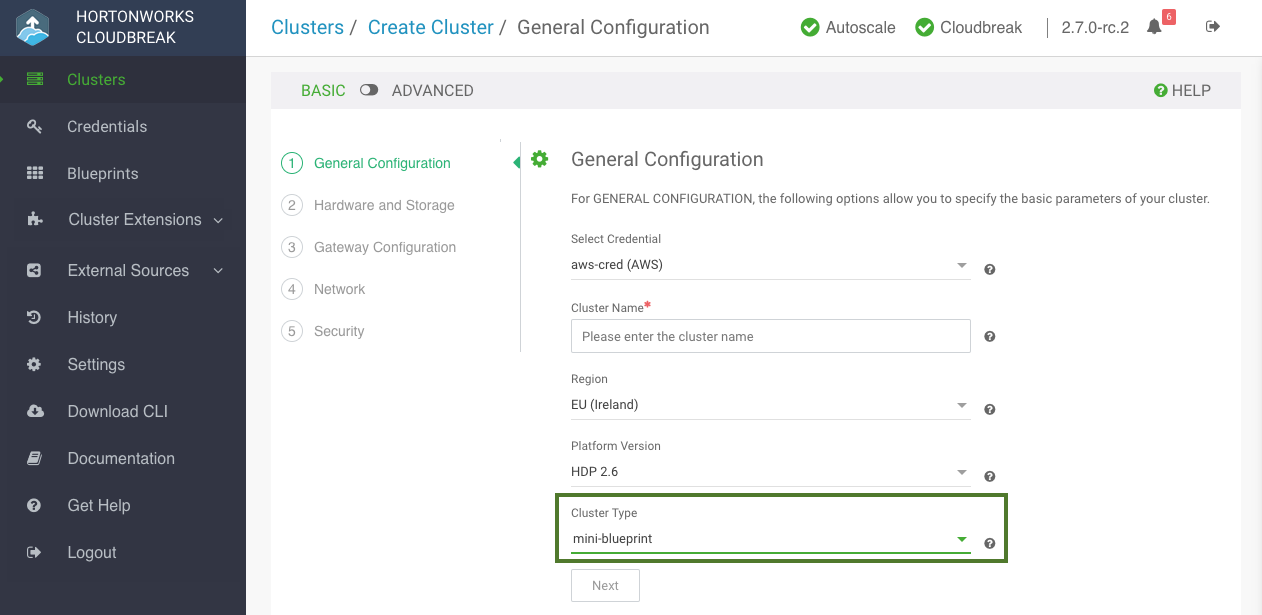Click the sign-out icon in top bar
The width and height of the screenshot is (1262, 615).
point(1213,27)
